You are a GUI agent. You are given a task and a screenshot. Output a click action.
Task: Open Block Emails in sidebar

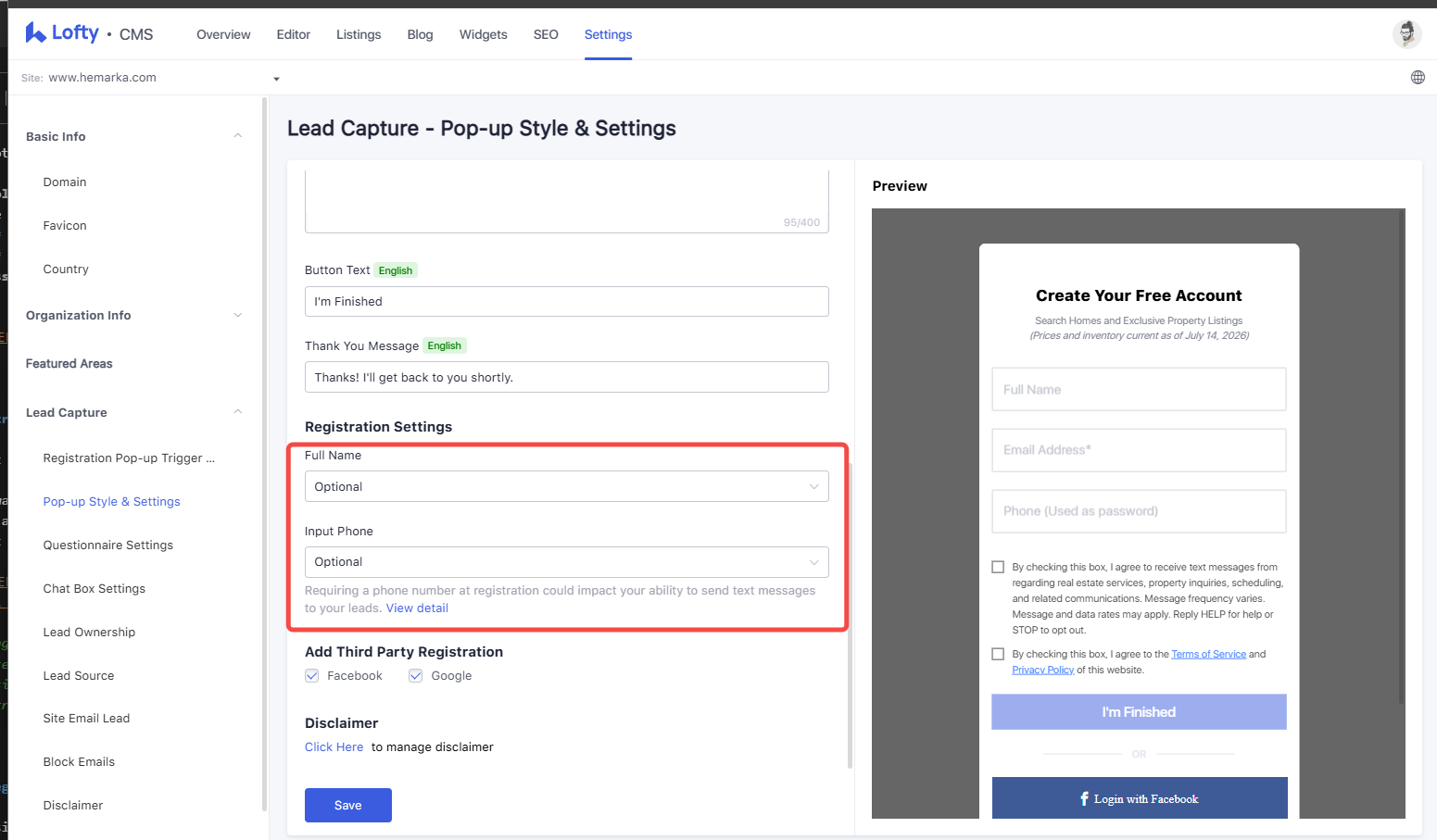click(x=79, y=762)
